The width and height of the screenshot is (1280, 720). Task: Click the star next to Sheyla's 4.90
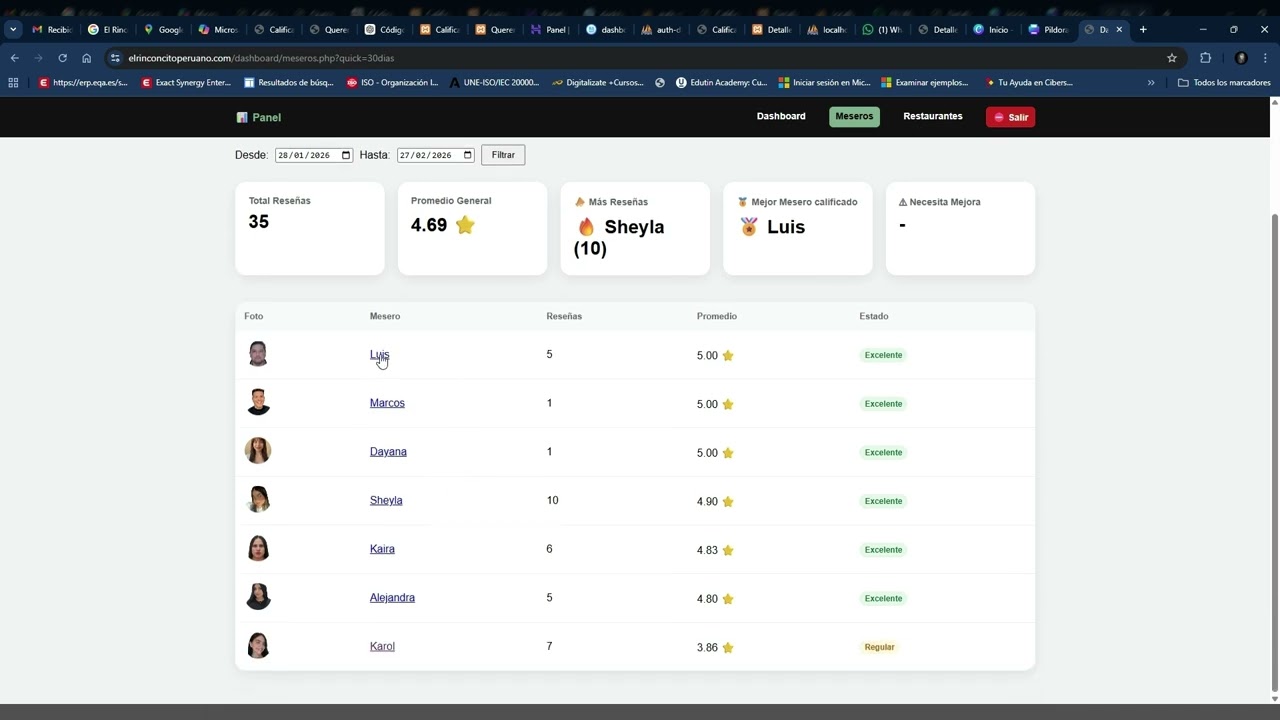[728, 502]
